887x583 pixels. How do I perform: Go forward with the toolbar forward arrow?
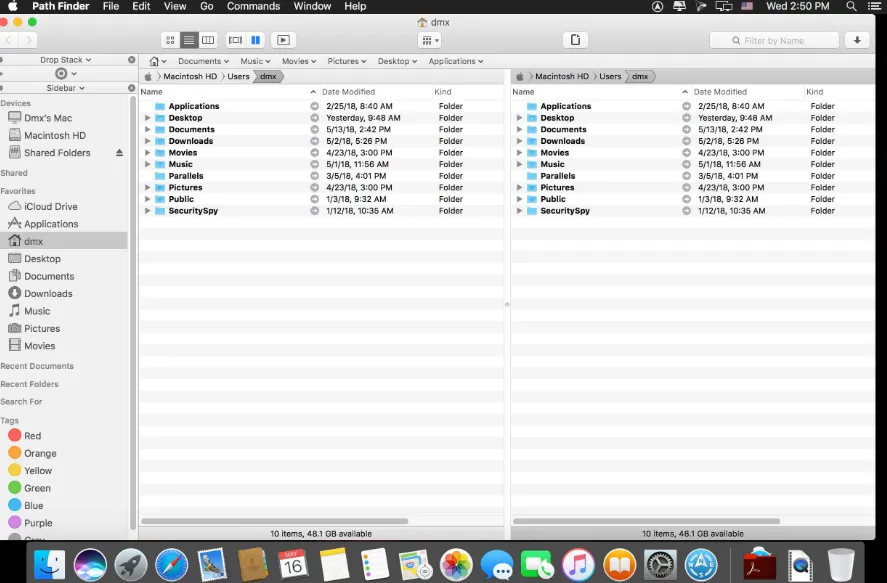pos(28,40)
